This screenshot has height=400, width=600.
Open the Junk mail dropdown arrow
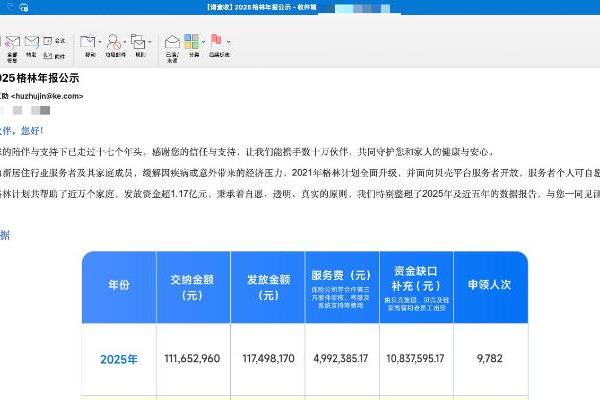pyautogui.click(x=125, y=42)
